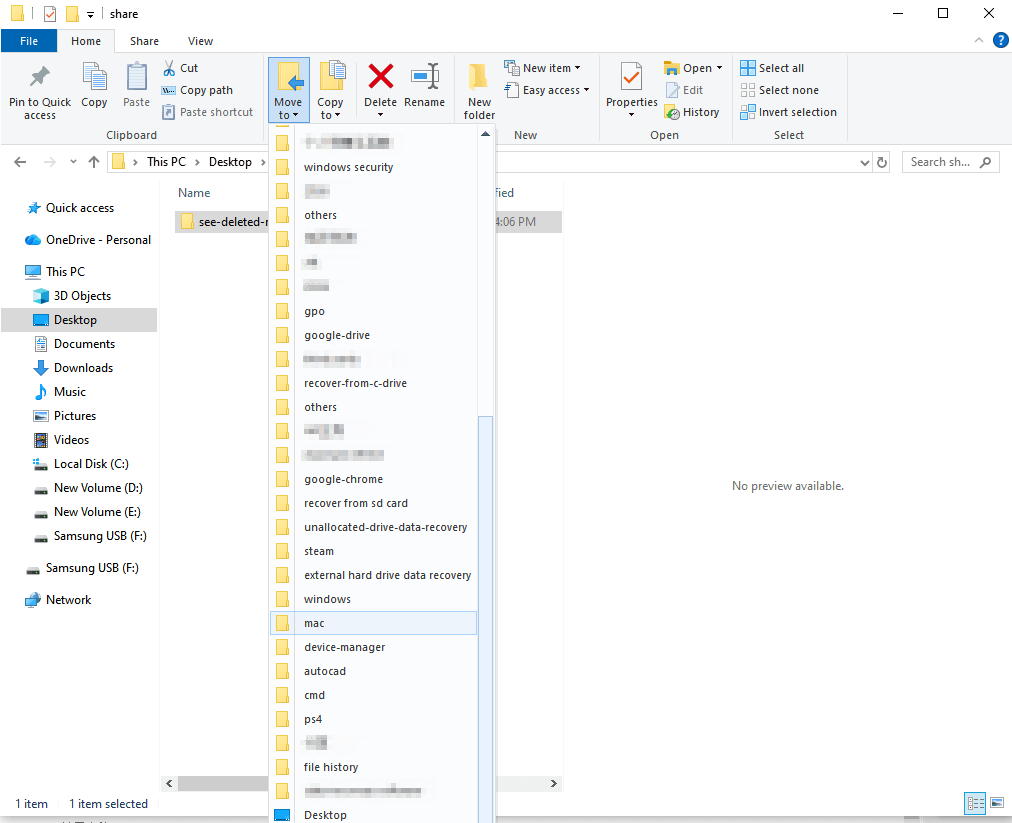Open the New item dropdown

(546, 68)
